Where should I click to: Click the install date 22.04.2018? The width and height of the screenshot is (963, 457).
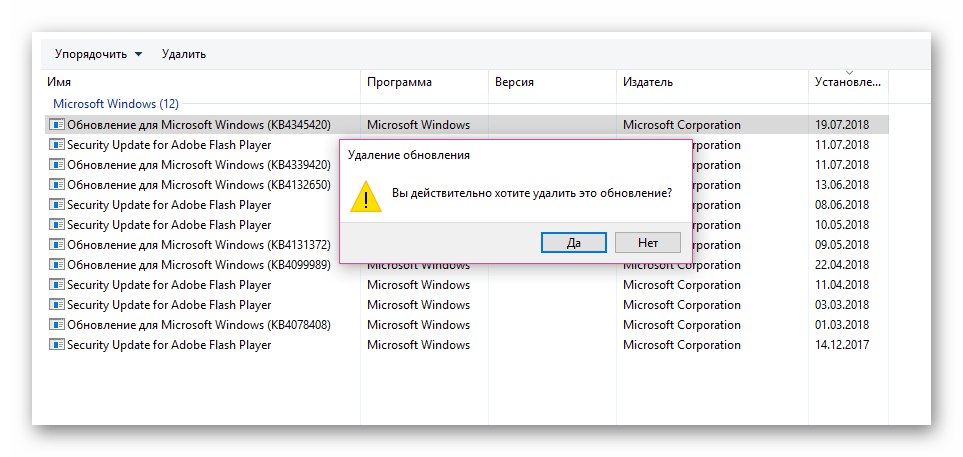click(842, 265)
